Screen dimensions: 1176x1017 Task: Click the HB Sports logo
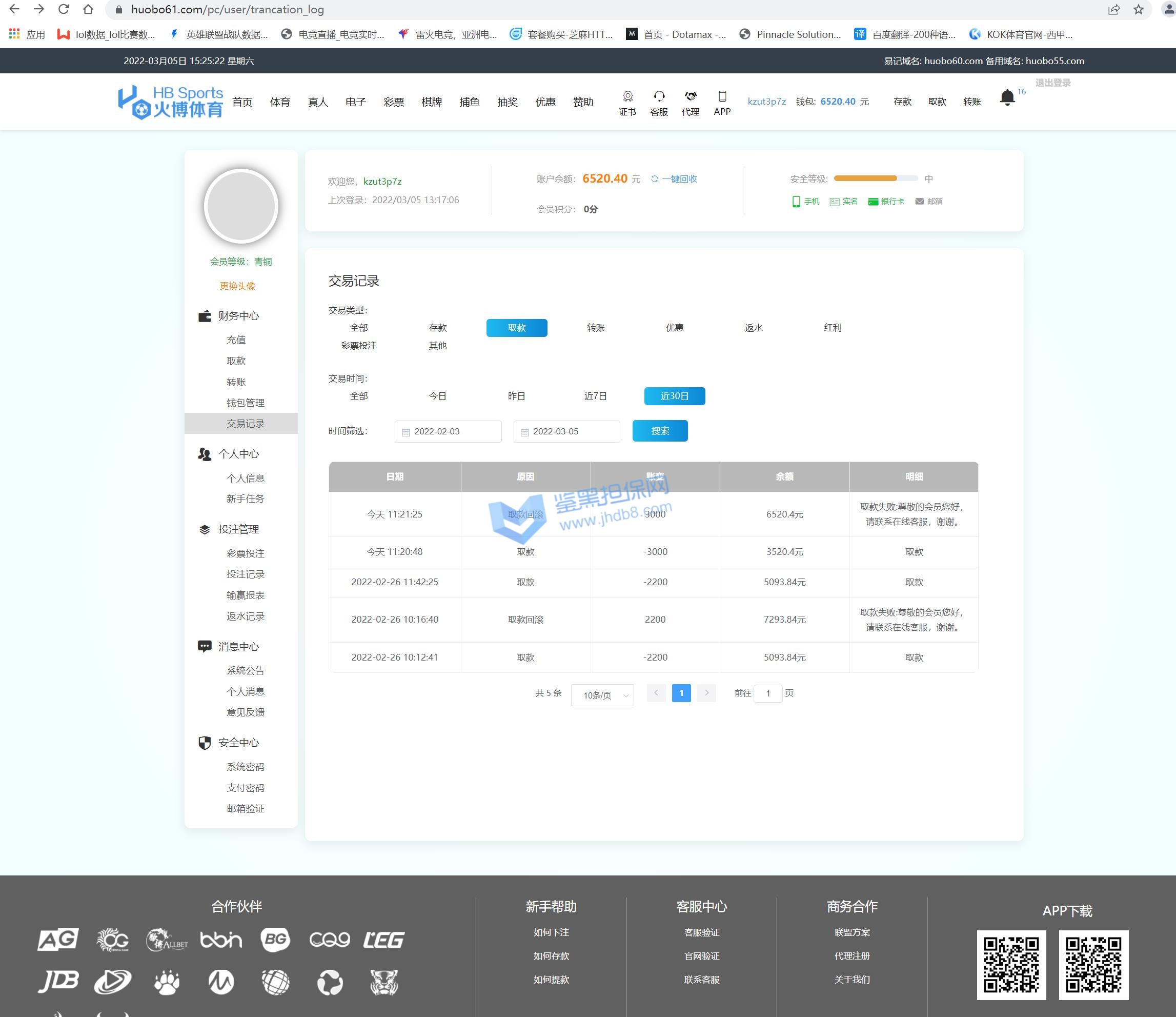coord(170,102)
